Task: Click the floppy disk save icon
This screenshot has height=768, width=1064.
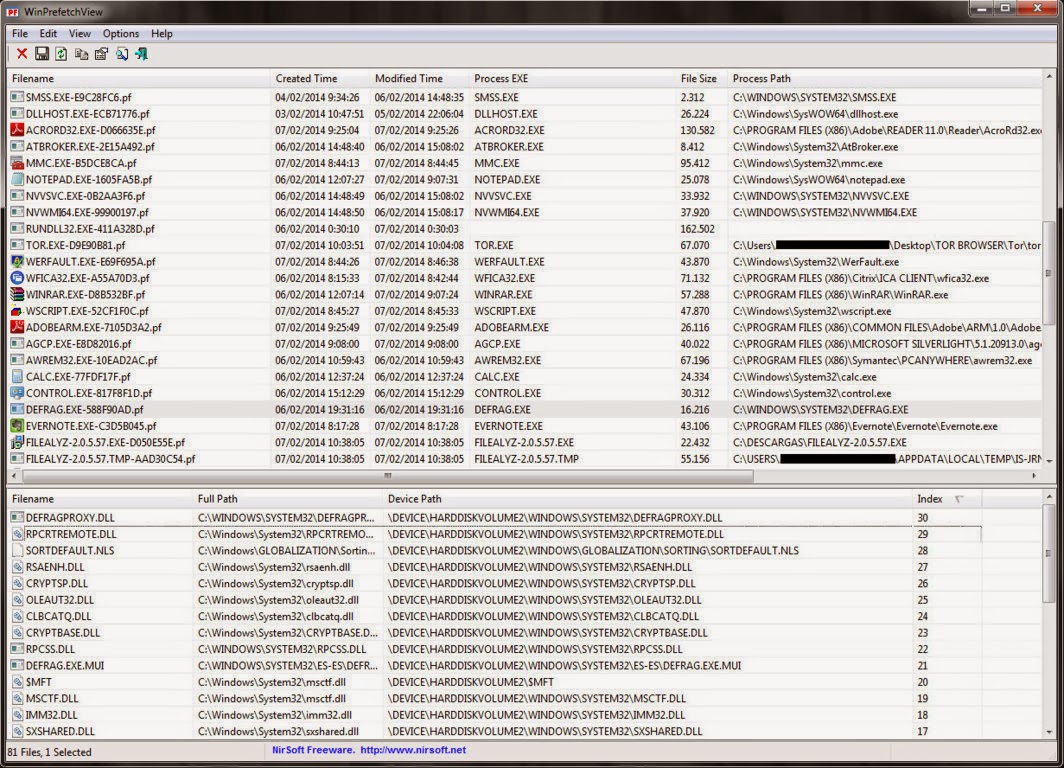Action: (x=42, y=54)
